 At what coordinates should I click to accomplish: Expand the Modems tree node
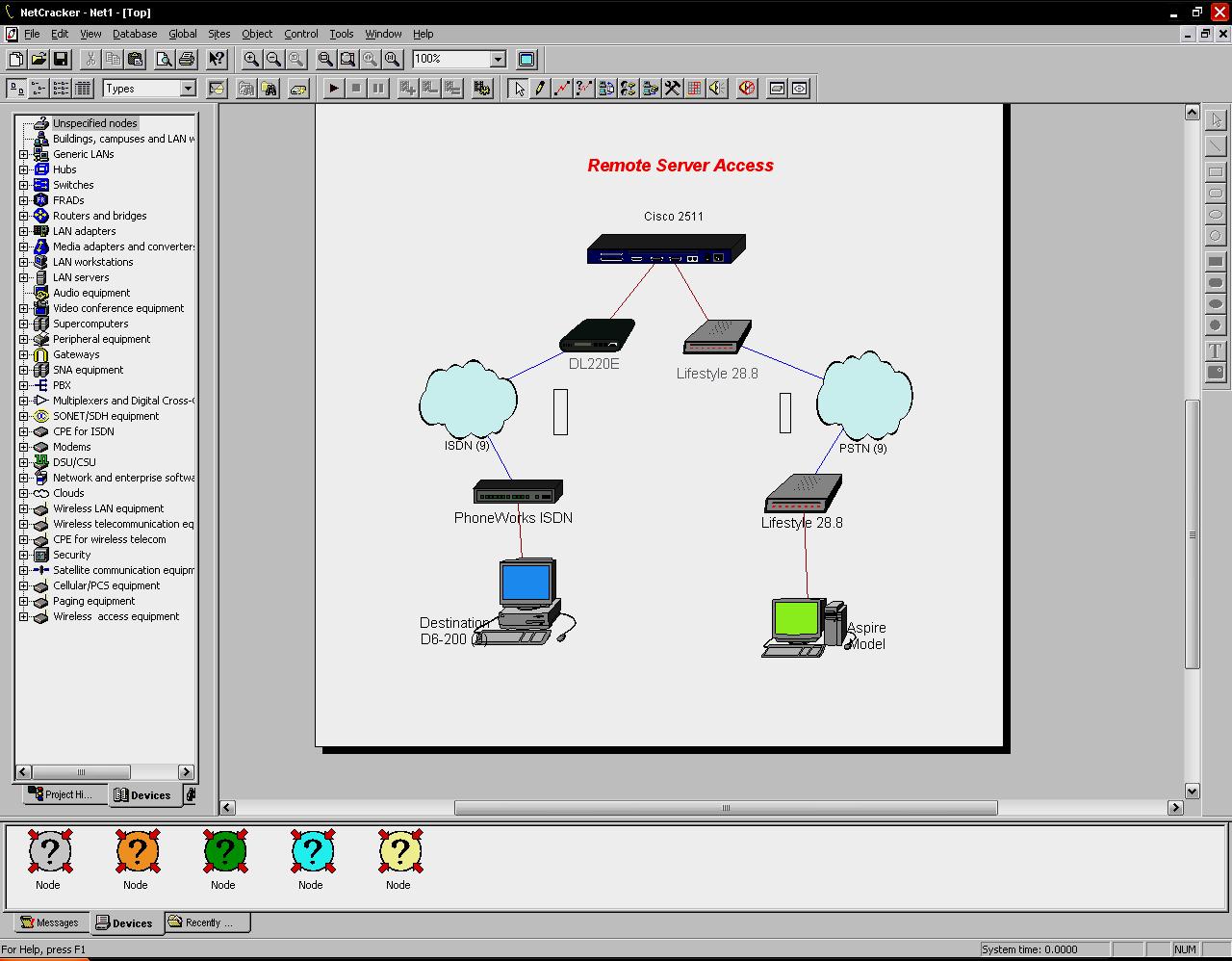point(24,447)
